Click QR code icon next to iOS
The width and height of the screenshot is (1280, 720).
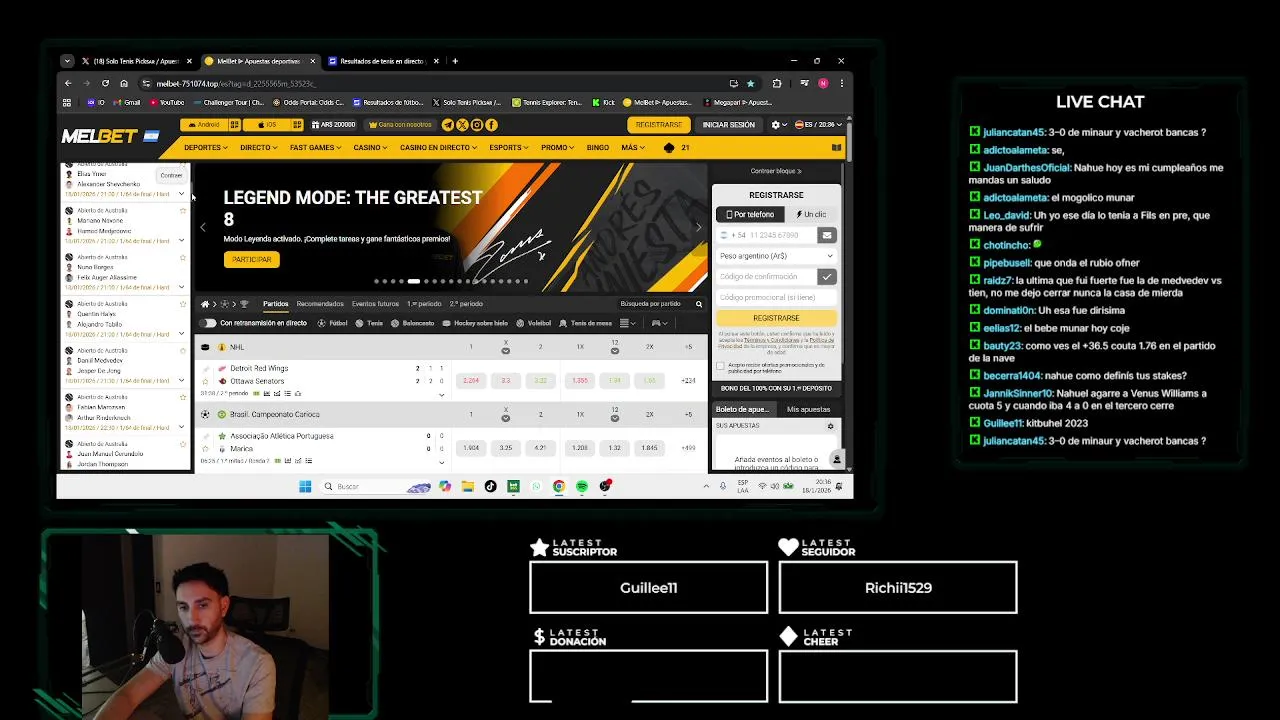point(298,125)
